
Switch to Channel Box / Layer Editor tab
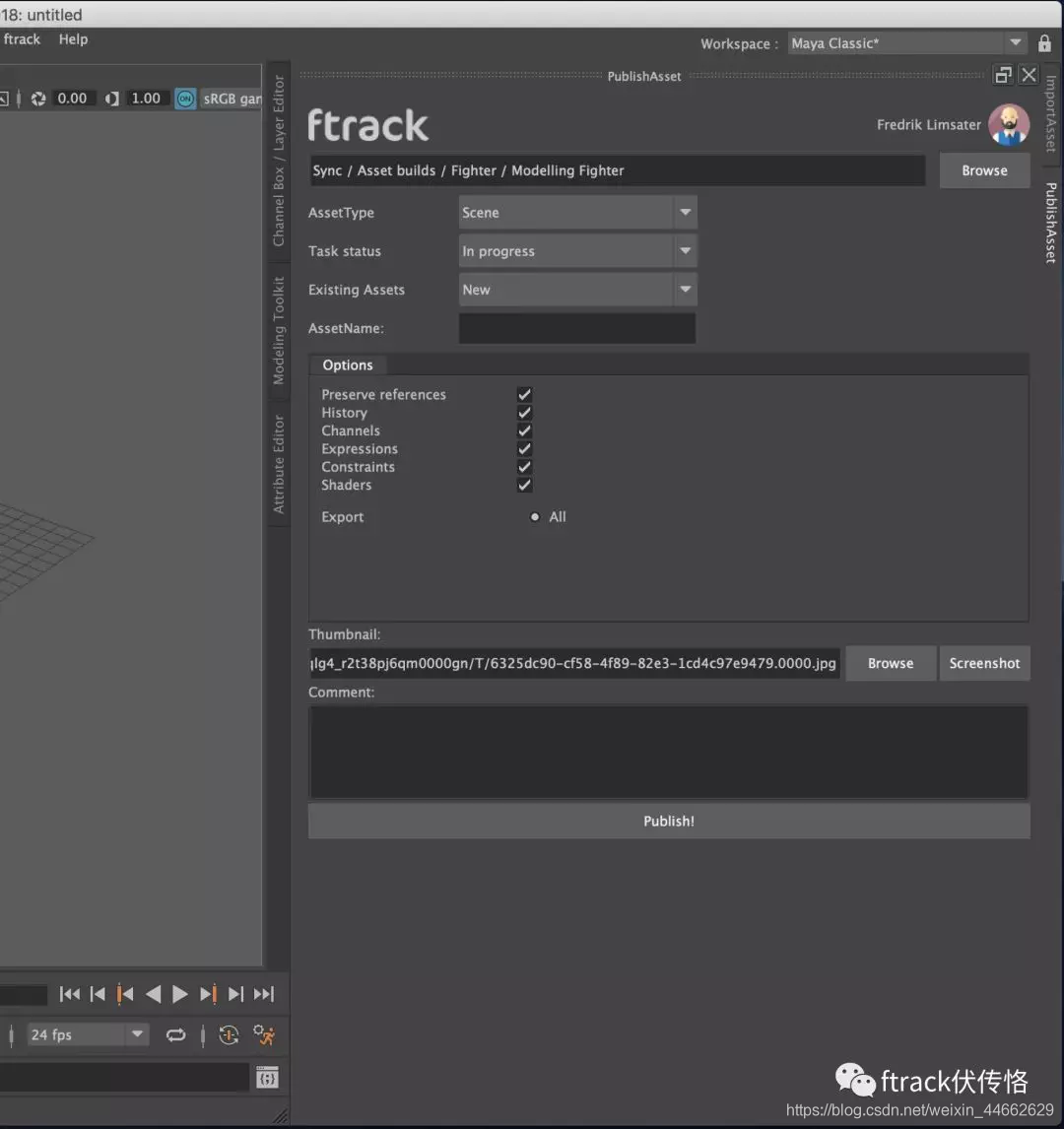(279, 161)
